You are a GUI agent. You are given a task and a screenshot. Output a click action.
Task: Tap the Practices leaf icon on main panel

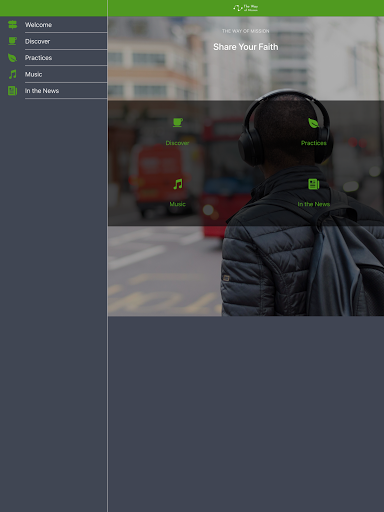pos(313,123)
